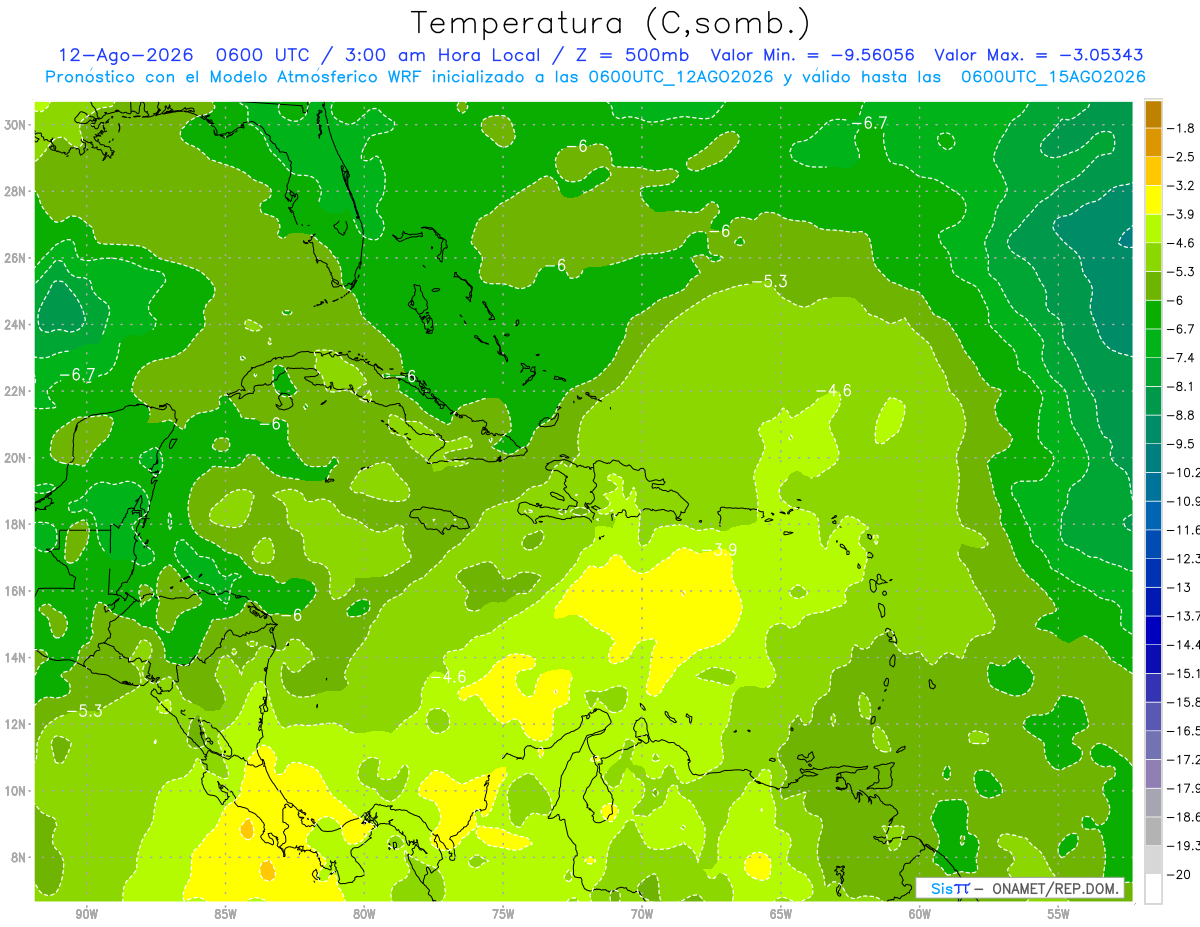Viewport: 1200px width, 927px height.
Task: Click the '-6.7' contour label near 30N
Action: point(869,123)
